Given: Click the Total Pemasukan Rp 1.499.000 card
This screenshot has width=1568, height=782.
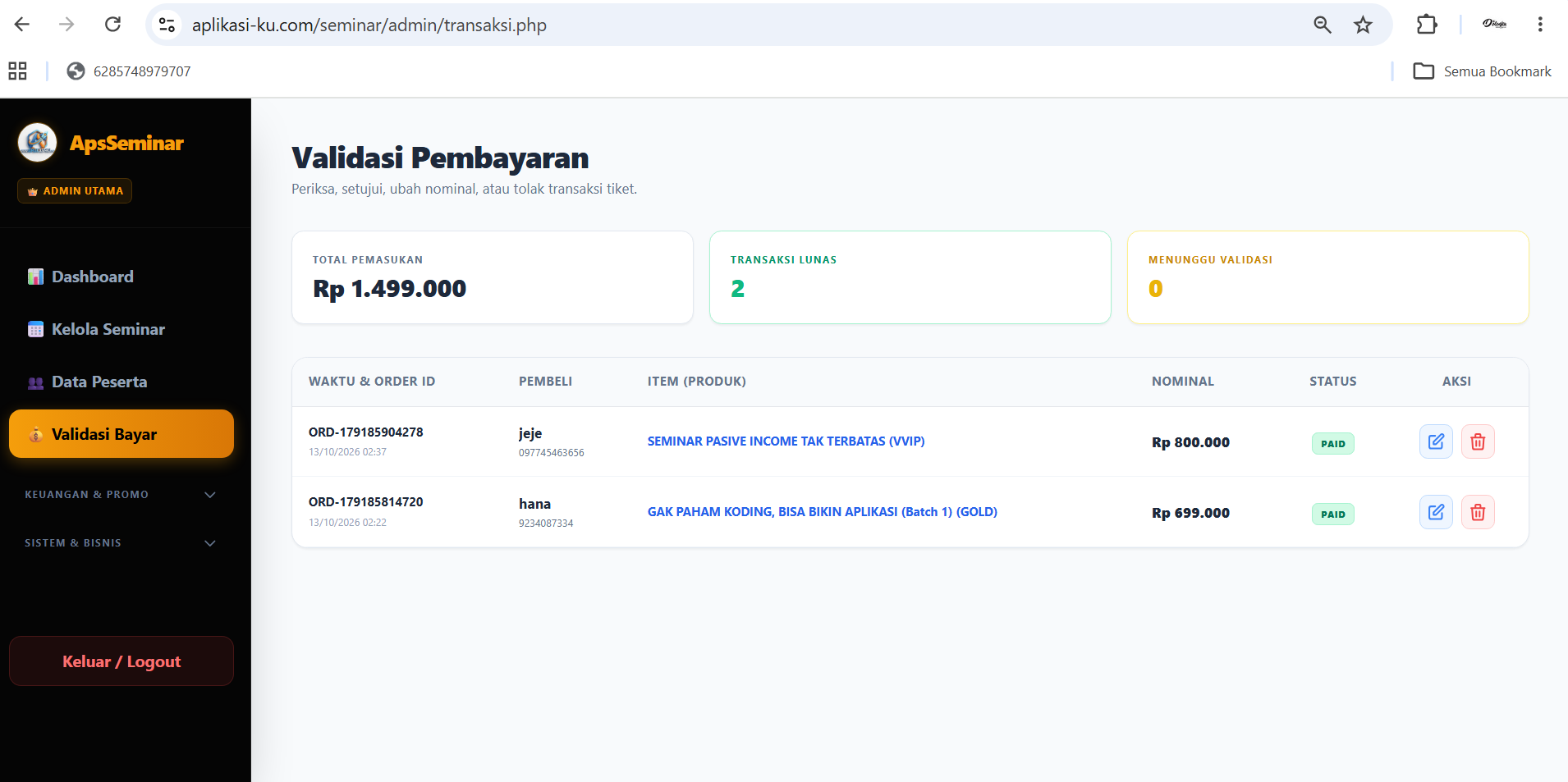Looking at the screenshot, I should tap(493, 277).
